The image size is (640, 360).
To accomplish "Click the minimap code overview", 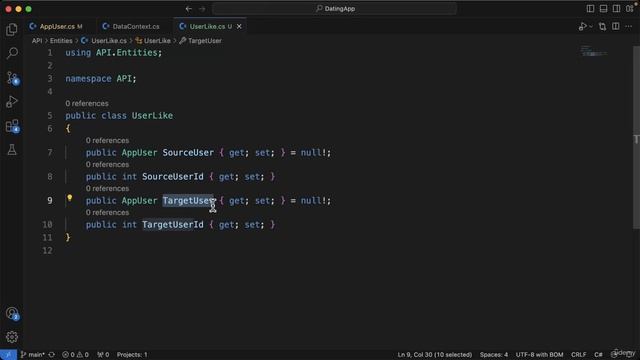I will [x=594, y=51].
